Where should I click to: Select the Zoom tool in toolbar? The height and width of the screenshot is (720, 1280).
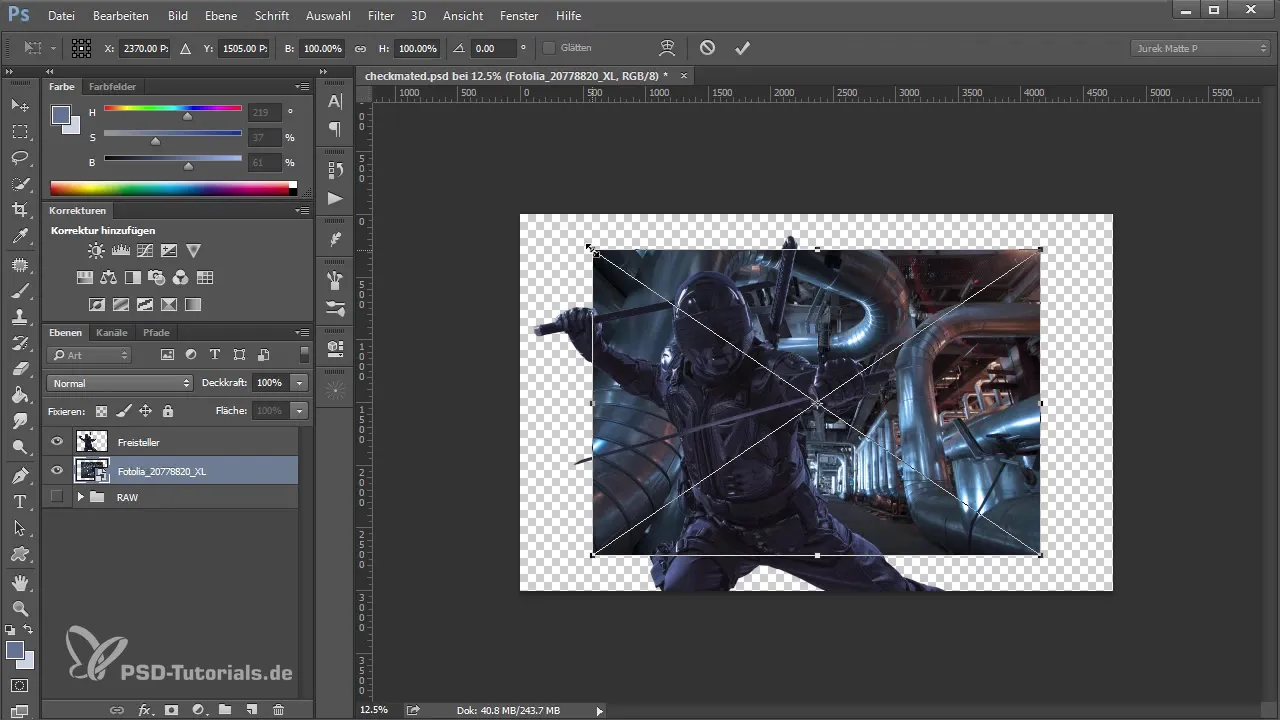pos(20,608)
